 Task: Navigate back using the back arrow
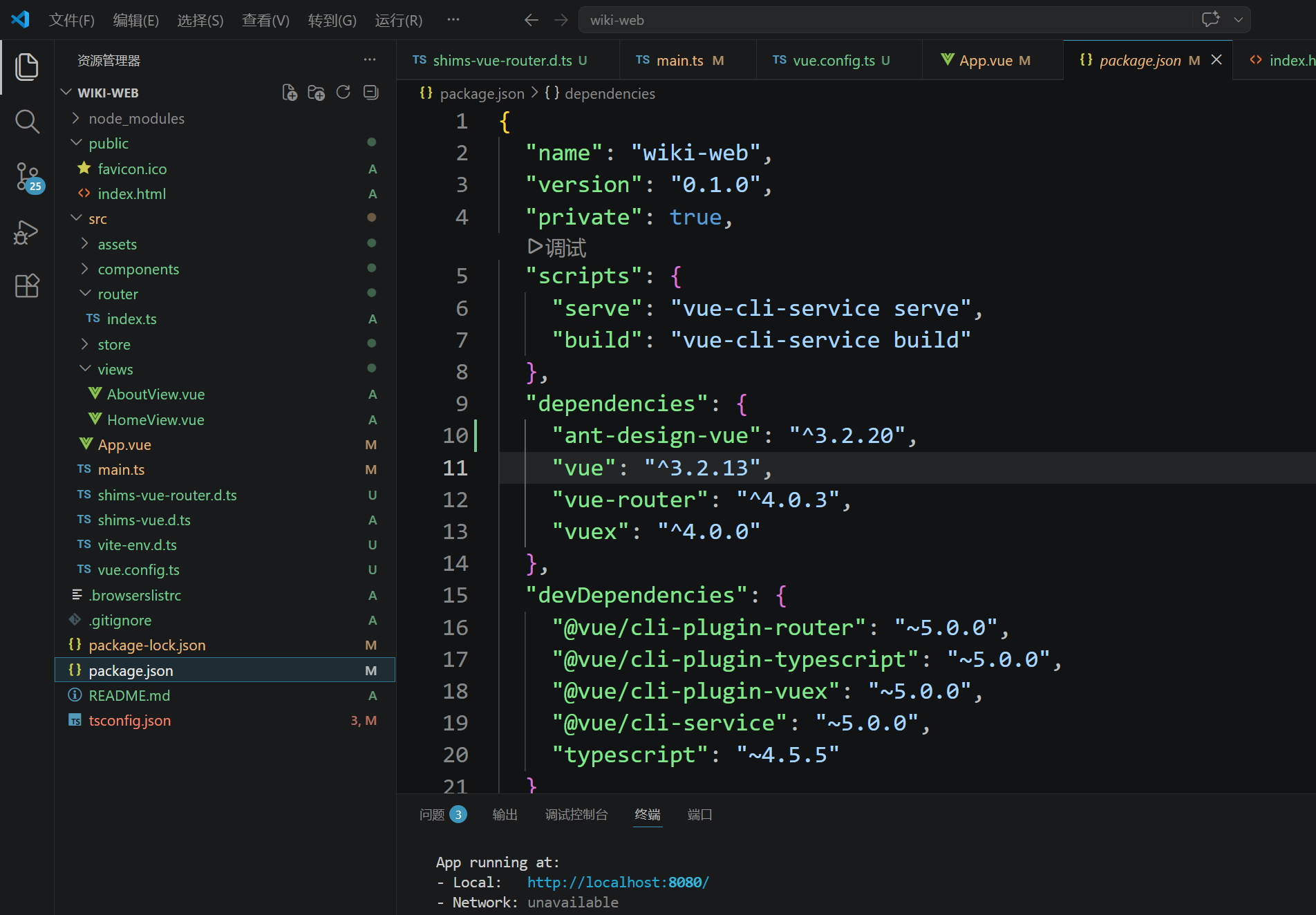(531, 20)
